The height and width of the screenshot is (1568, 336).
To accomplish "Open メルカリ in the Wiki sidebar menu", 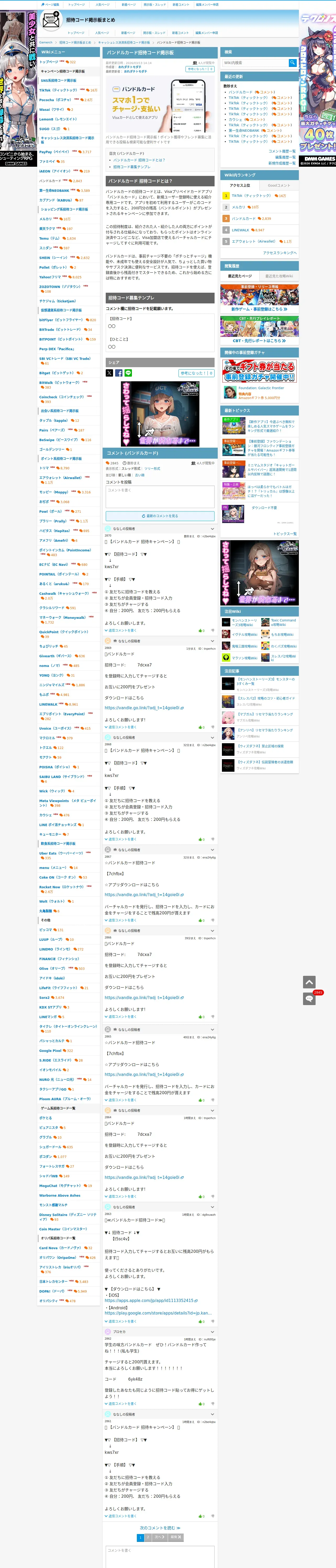I will [46, 219].
